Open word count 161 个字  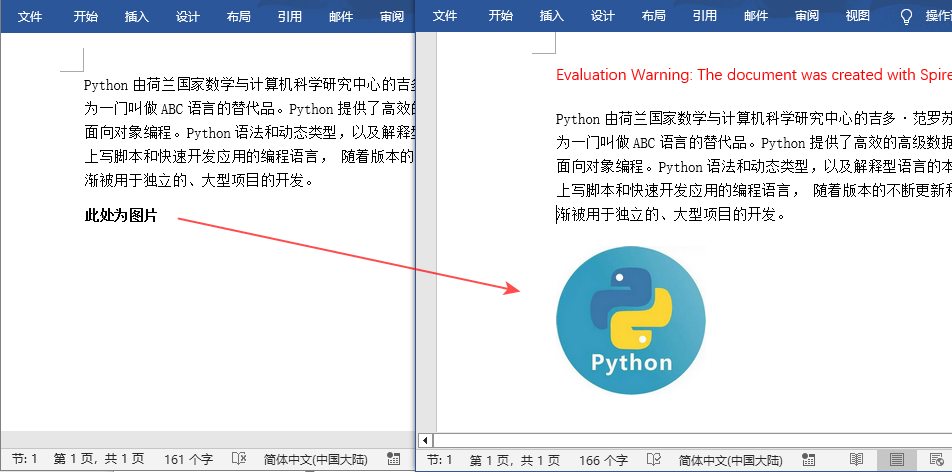click(x=188, y=459)
